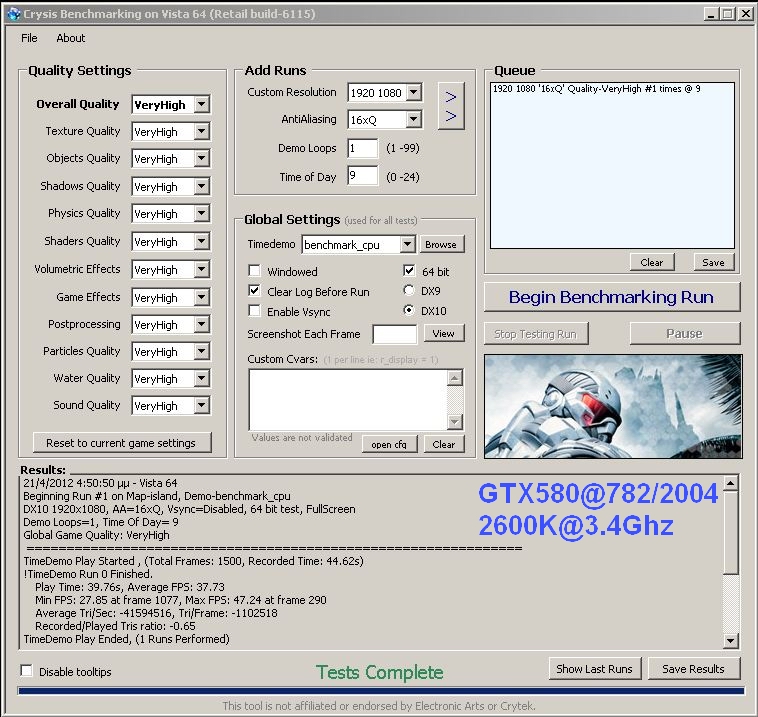Screen dimensions: 758x717
Task: Expand the Postprocessing dropdown
Action: [x=202, y=324]
